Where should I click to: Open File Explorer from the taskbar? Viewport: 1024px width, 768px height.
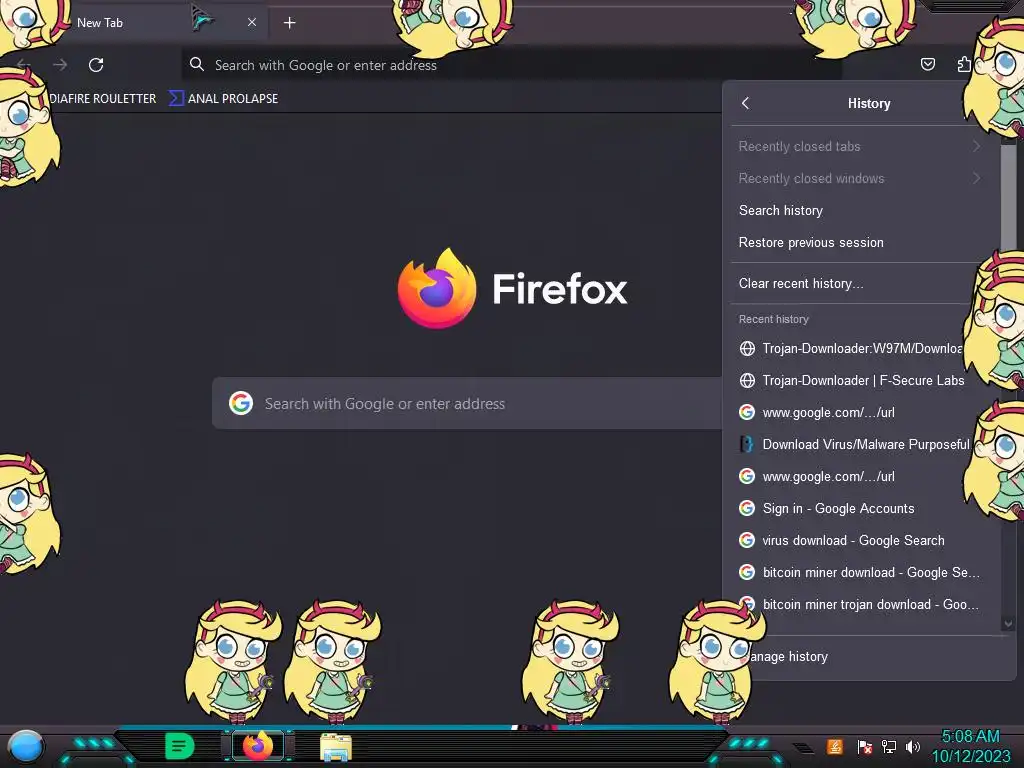click(x=336, y=746)
